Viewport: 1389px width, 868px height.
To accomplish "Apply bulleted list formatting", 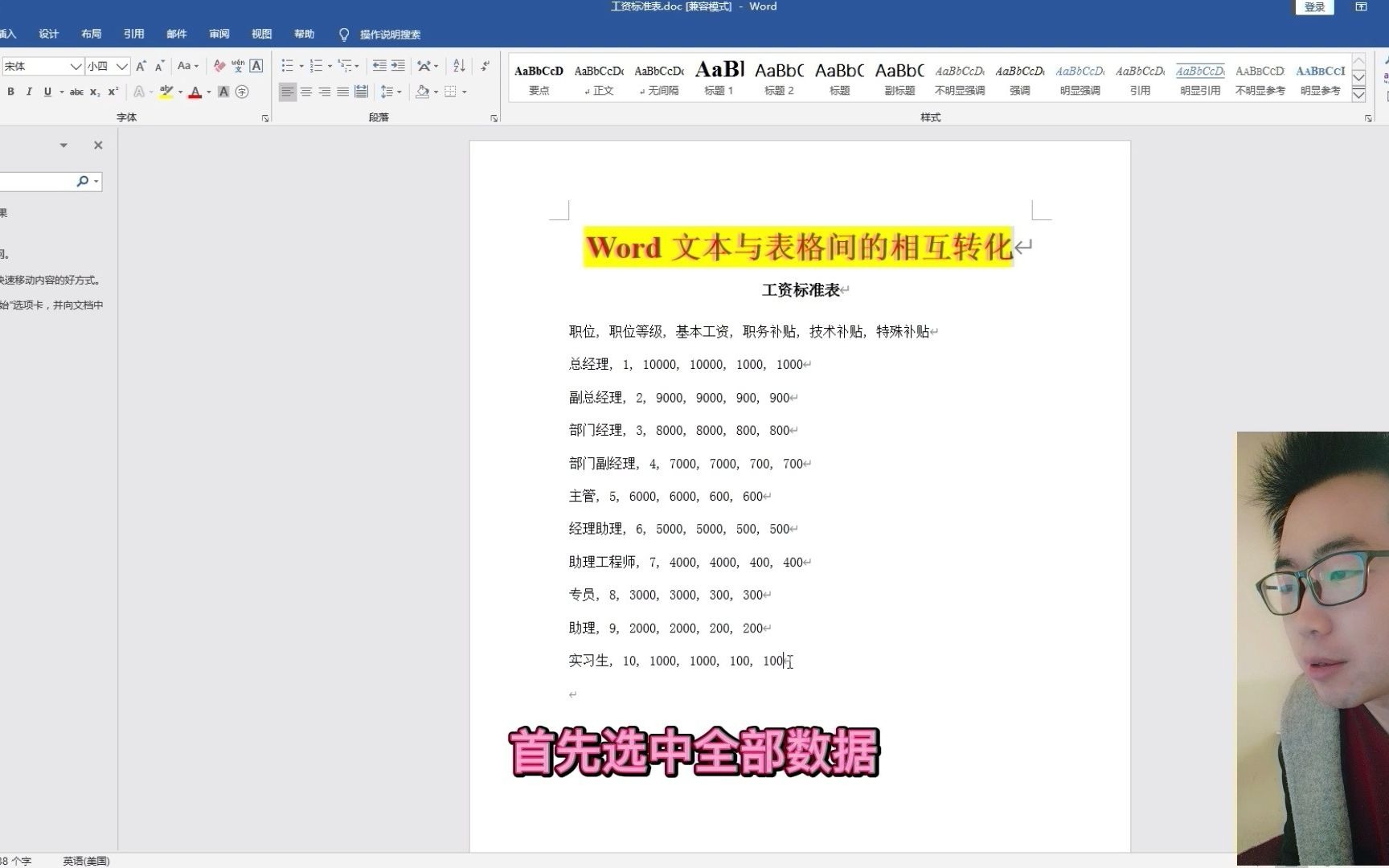I will point(287,66).
